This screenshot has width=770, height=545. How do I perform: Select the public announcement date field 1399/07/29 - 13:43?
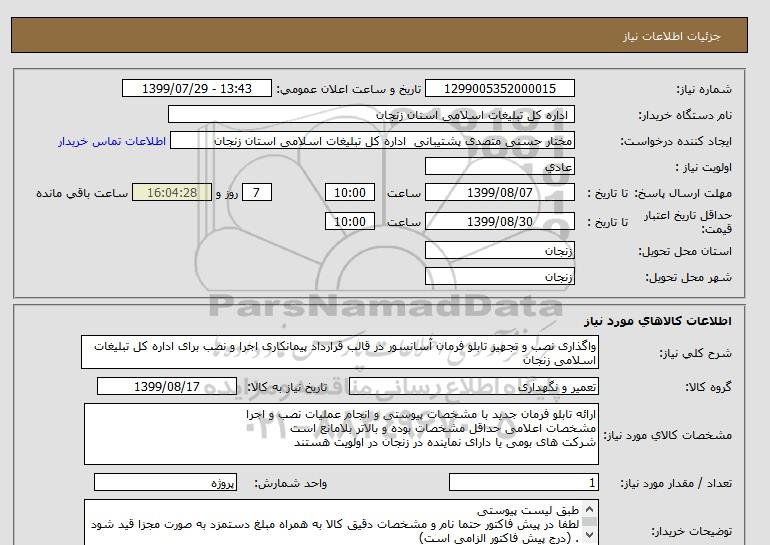(x=196, y=88)
